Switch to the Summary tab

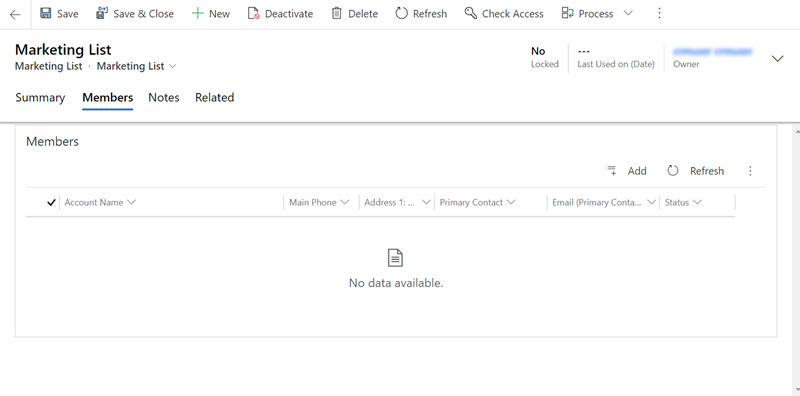[x=40, y=97]
